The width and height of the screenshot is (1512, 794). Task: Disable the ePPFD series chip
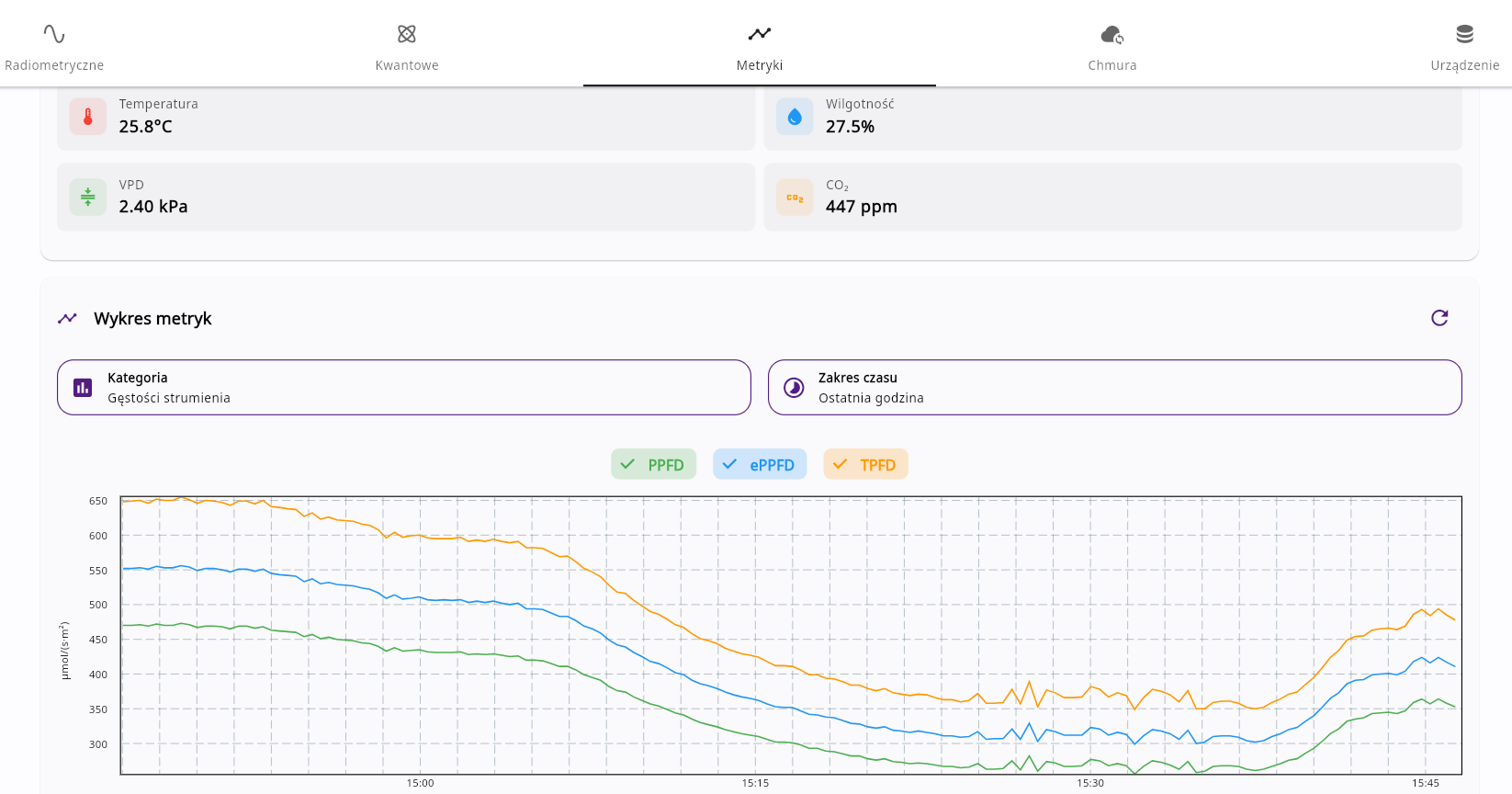point(759,464)
